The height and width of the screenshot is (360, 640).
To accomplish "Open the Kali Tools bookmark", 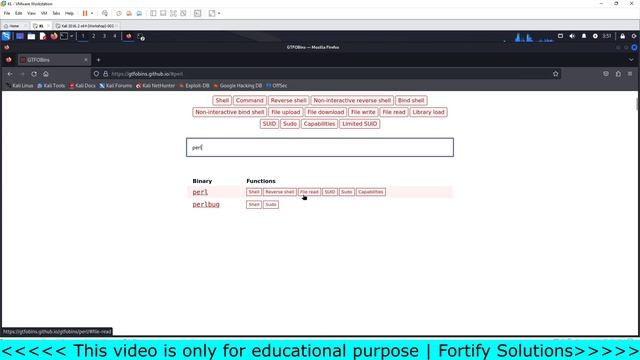I will pyautogui.click(x=51, y=86).
